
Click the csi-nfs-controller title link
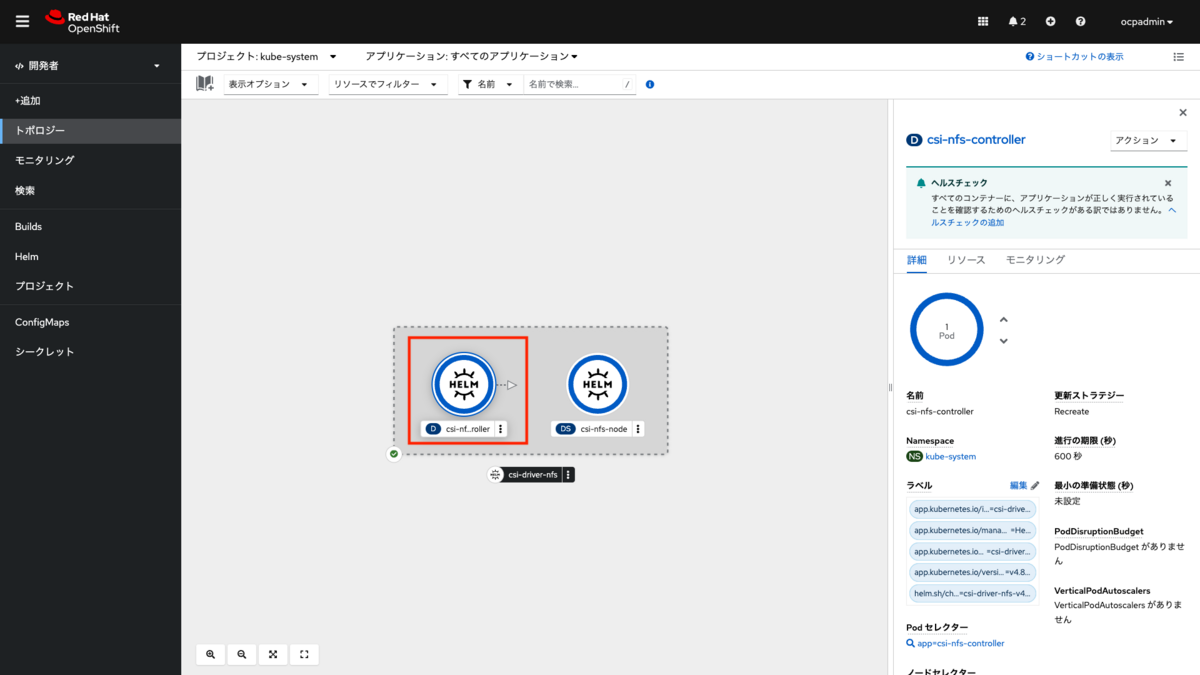tap(975, 140)
